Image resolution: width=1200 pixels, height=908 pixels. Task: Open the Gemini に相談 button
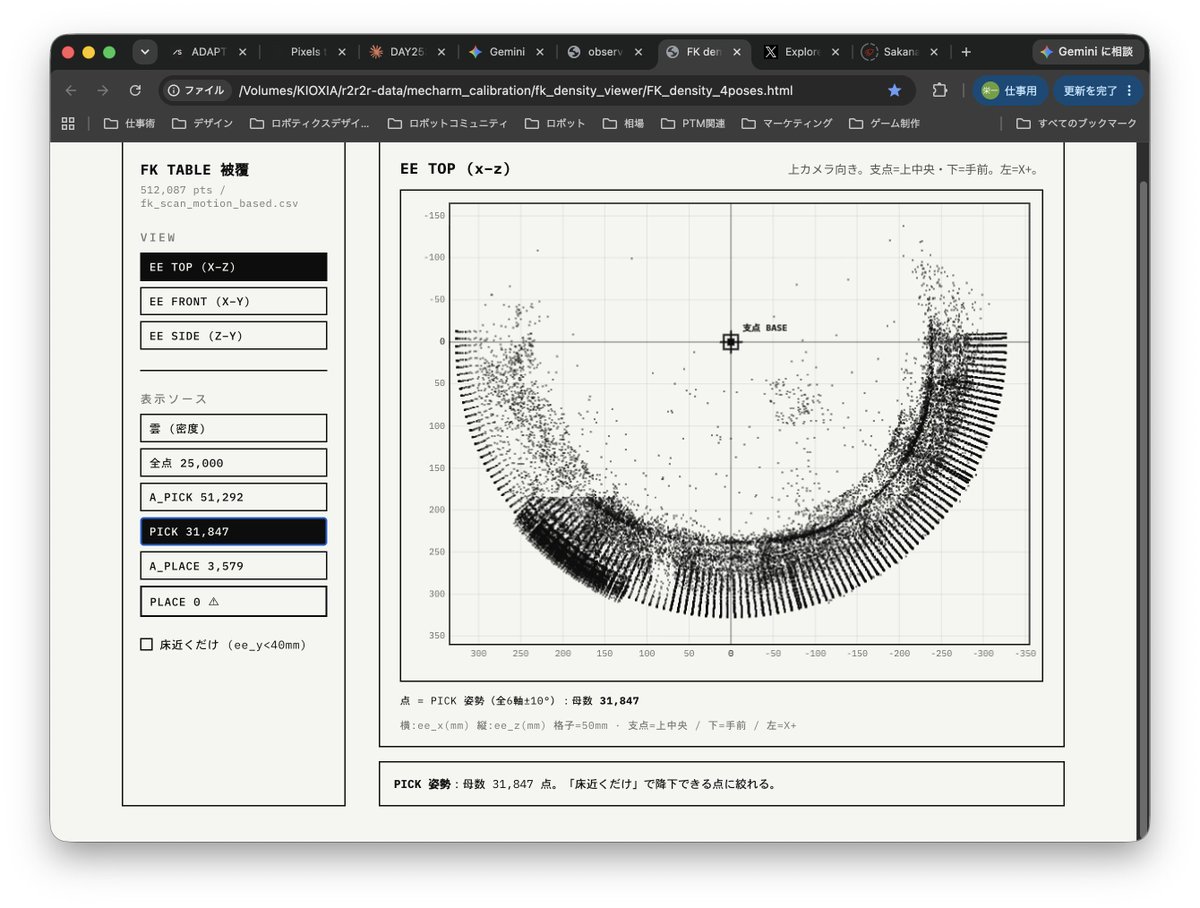1086,52
